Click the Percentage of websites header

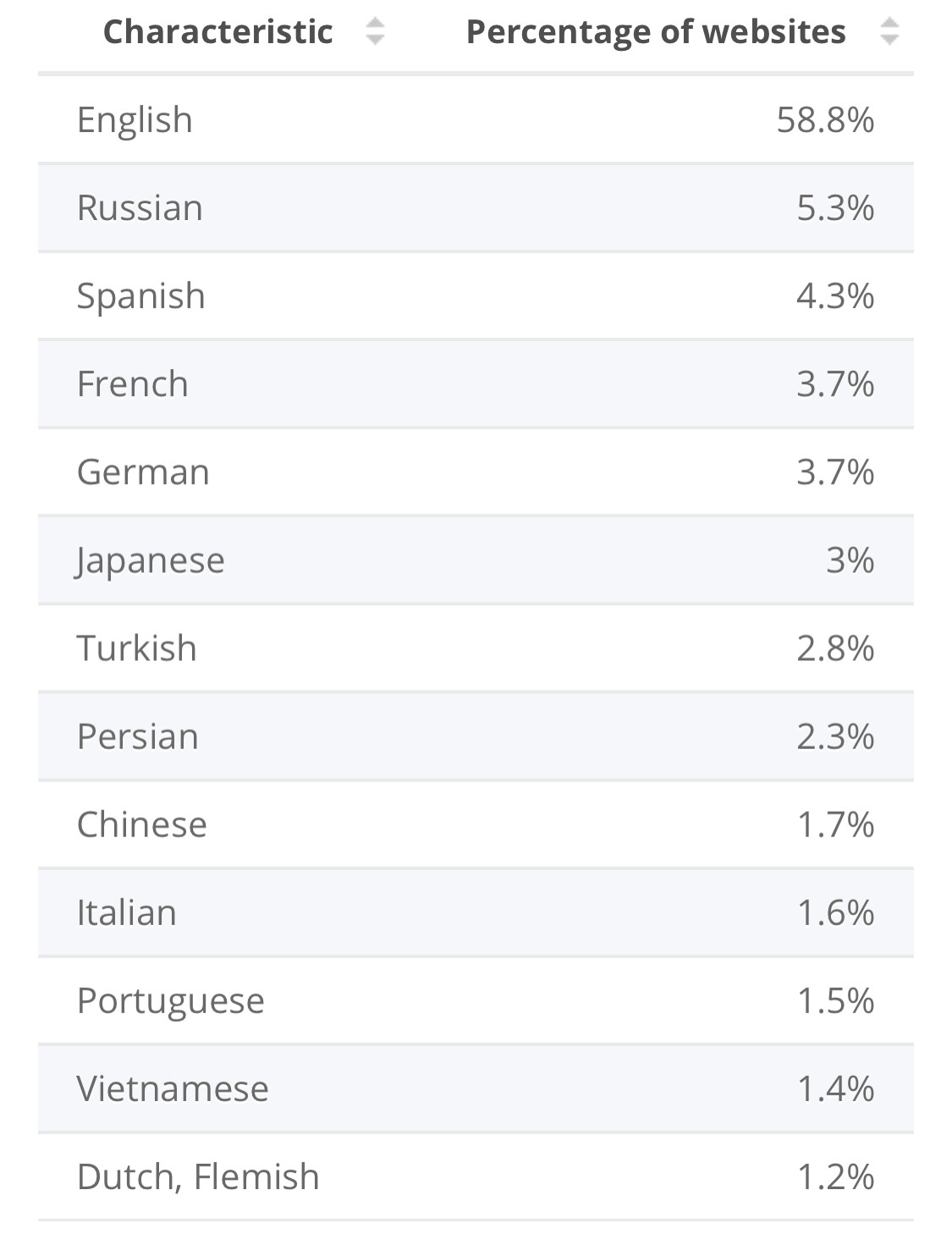656,32
